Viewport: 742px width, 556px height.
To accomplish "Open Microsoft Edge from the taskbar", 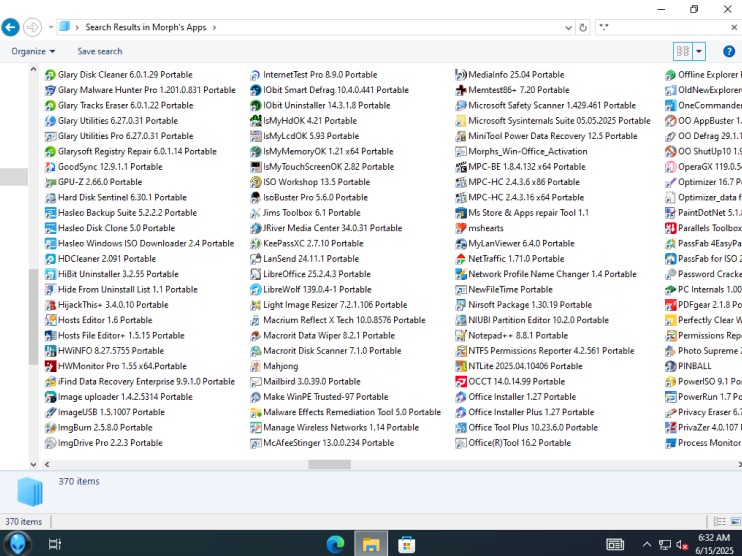I will coord(336,545).
